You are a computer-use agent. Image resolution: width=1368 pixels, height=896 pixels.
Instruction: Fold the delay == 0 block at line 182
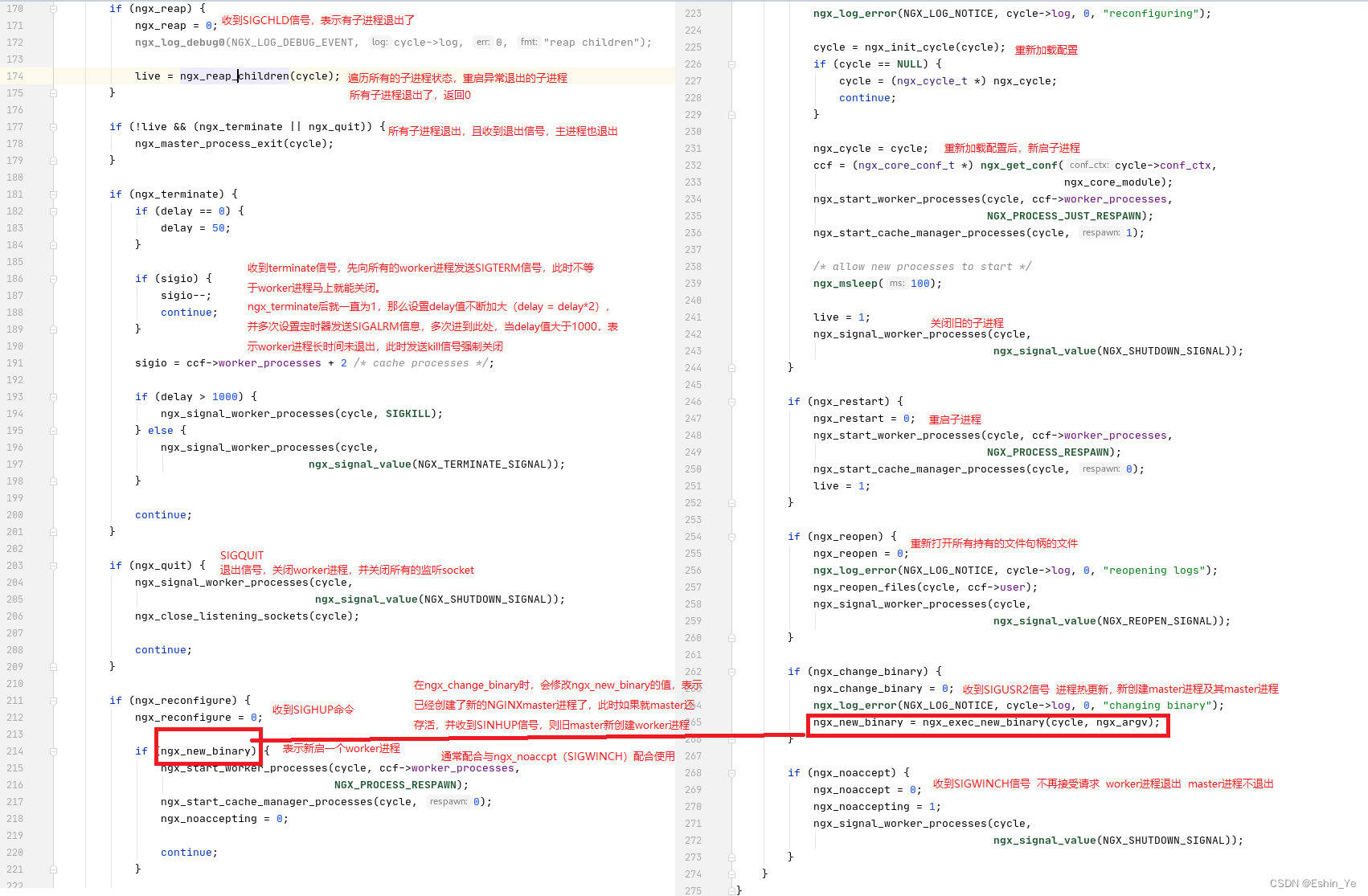(53, 211)
